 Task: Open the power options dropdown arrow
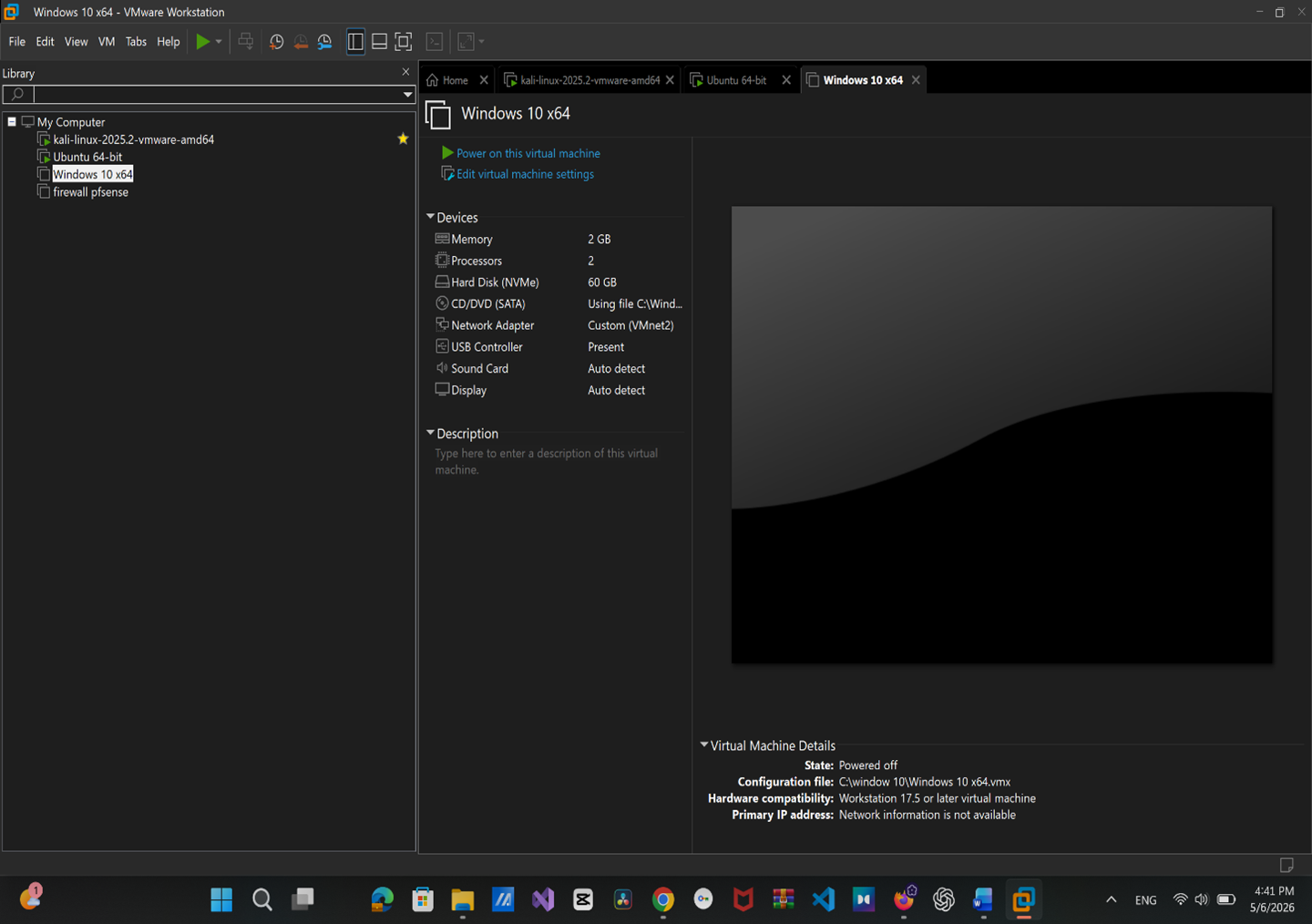pos(219,42)
